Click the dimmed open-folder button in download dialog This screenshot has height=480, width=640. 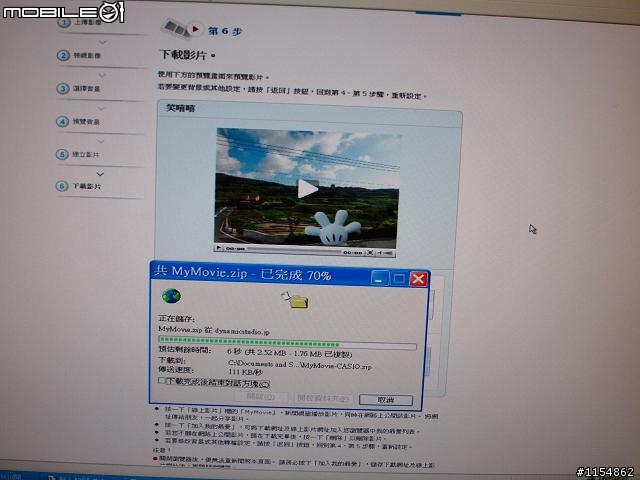coord(323,398)
